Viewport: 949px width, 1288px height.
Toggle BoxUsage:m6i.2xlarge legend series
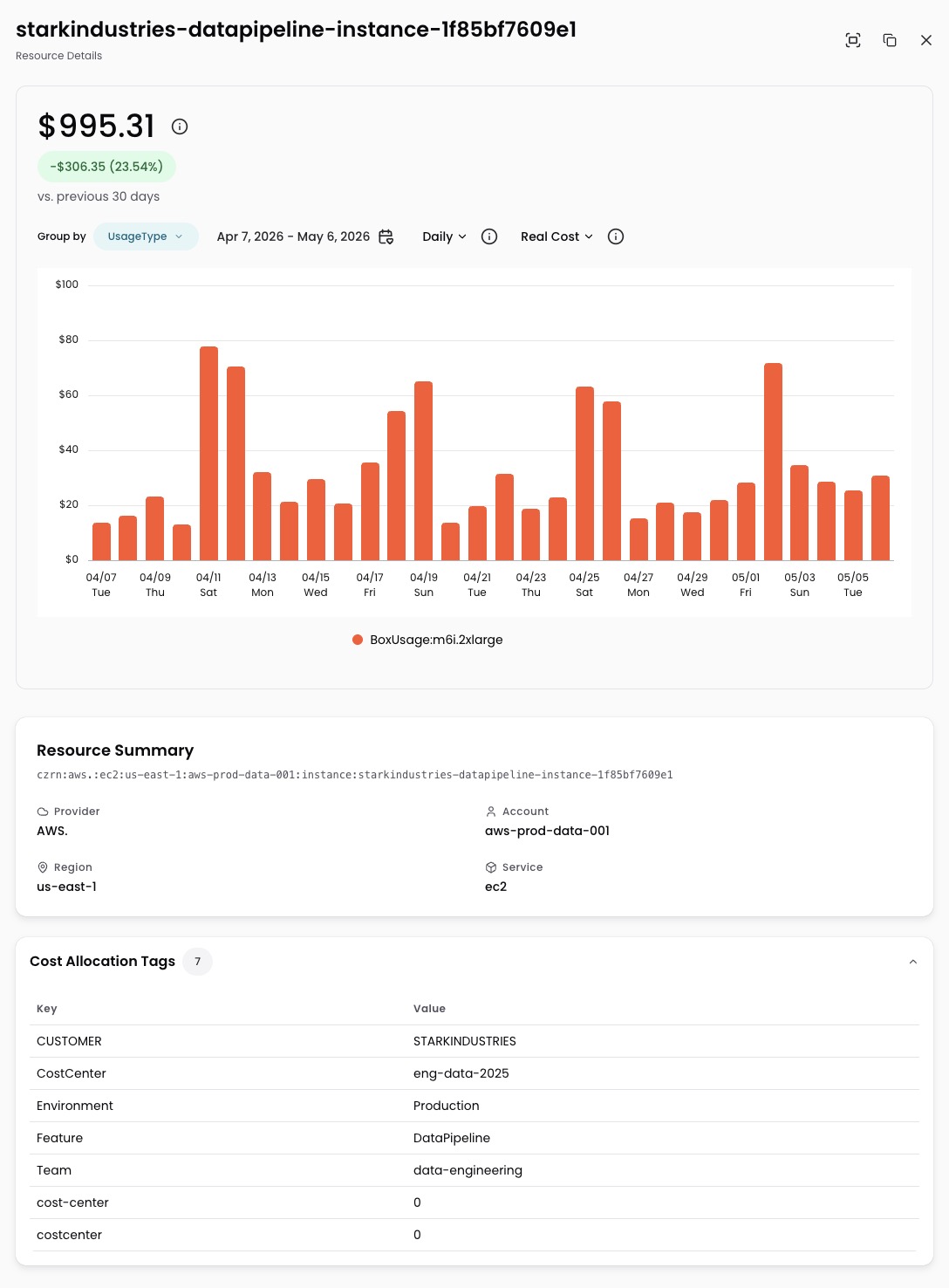click(427, 640)
